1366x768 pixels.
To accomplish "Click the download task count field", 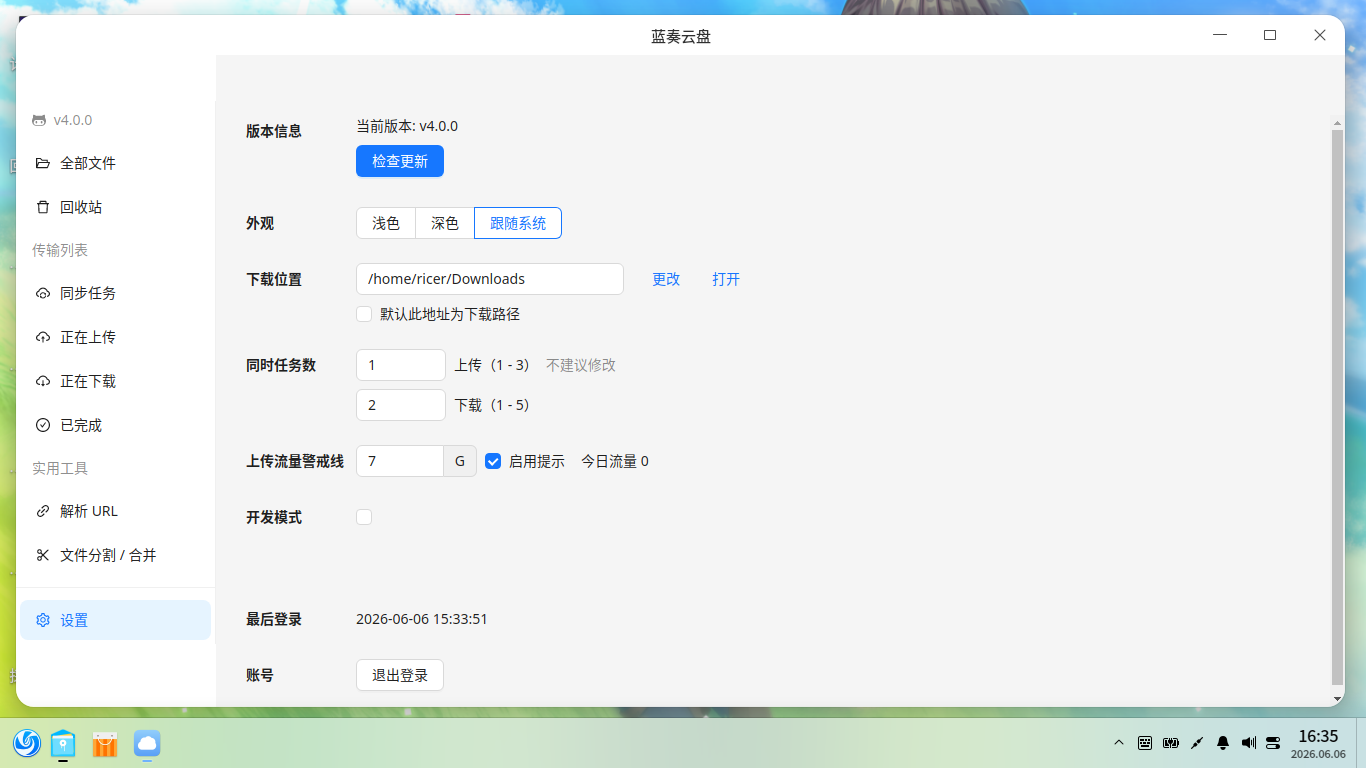I will pos(401,405).
